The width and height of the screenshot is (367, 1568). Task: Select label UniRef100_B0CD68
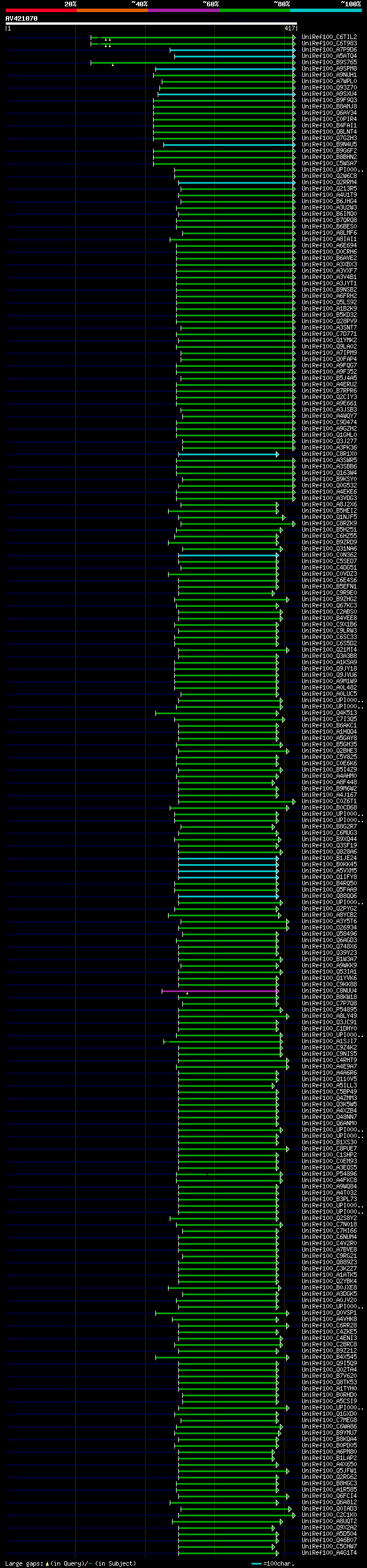coord(329,808)
